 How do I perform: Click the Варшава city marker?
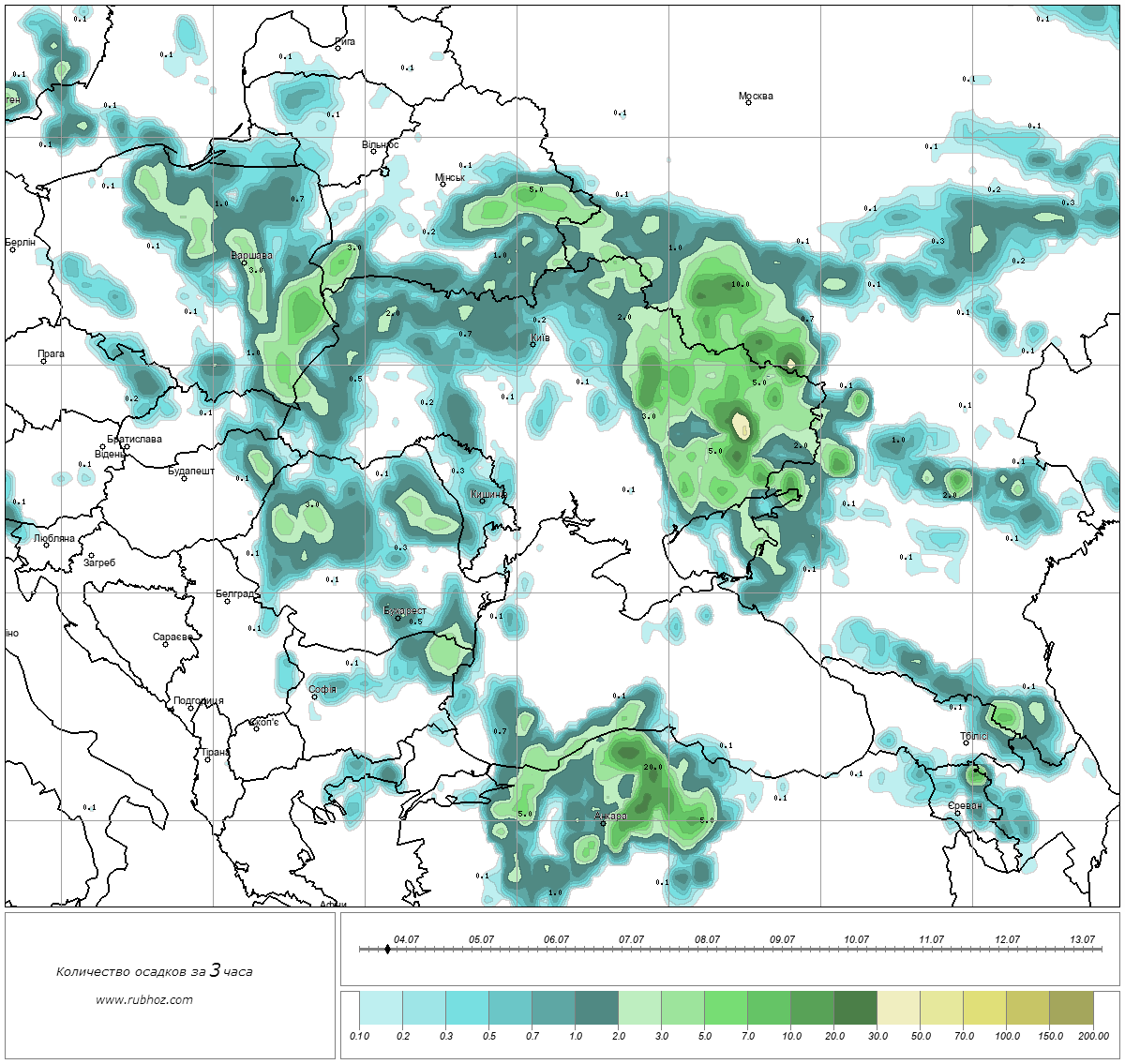point(244,262)
